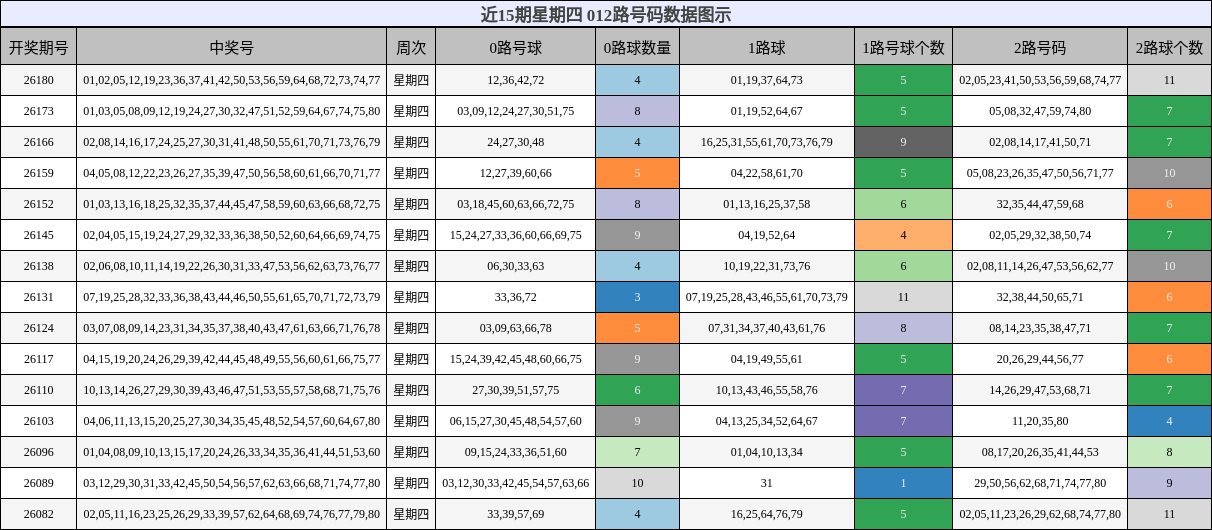Click the 0路球数量 column header
1212x530 pixels.
(x=637, y=47)
